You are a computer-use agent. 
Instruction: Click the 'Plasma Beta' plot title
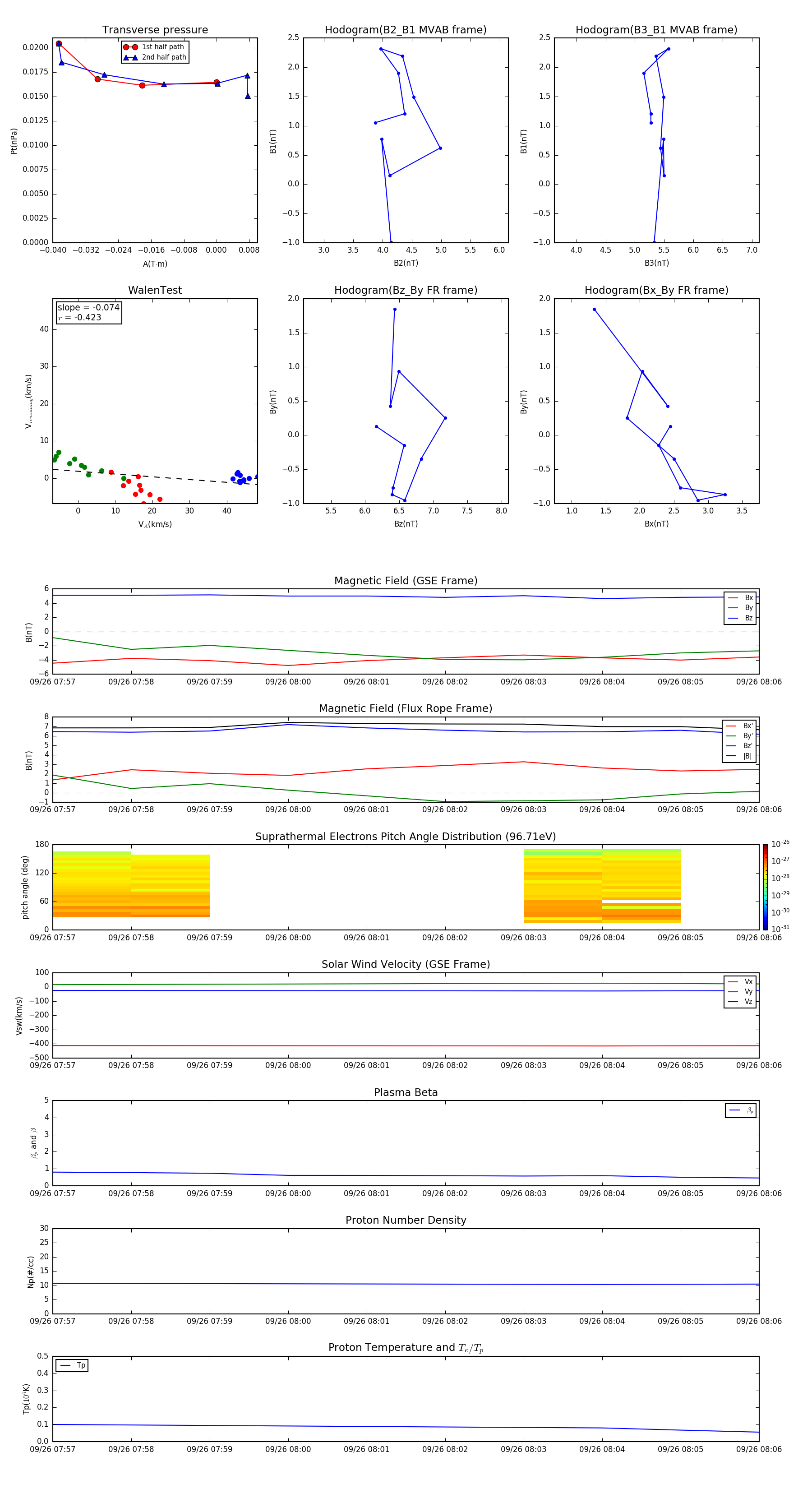tap(406, 1092)
